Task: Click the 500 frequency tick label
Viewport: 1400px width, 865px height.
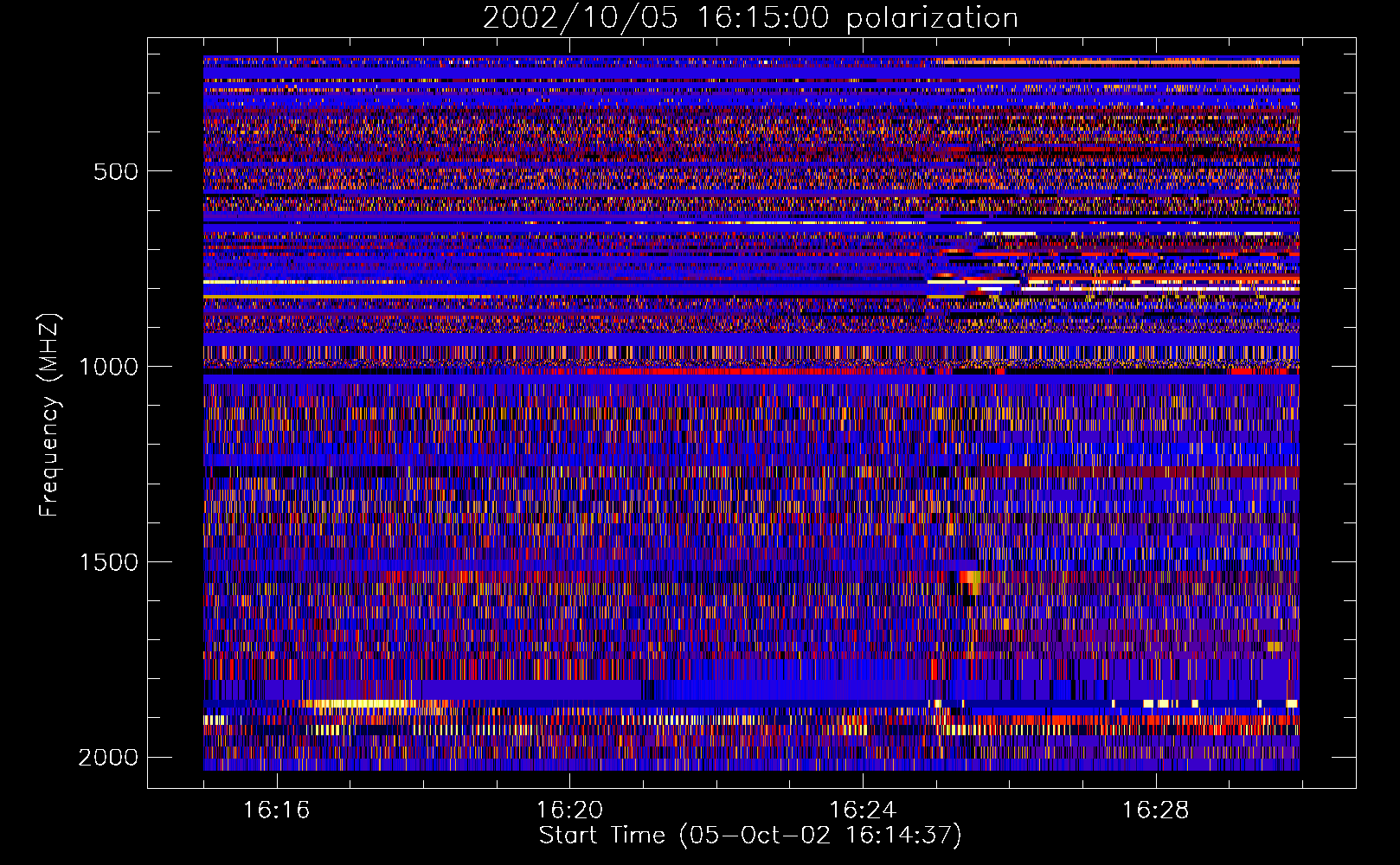Action: tap(116, 171)
